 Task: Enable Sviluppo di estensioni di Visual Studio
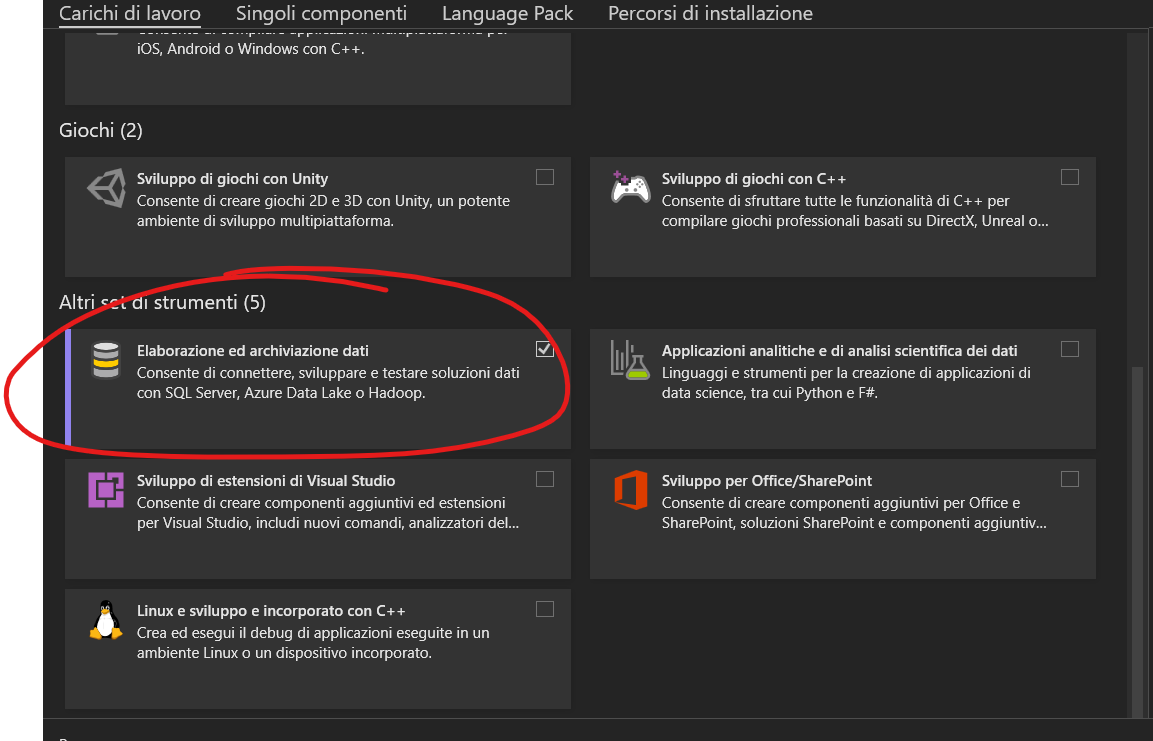545,479
